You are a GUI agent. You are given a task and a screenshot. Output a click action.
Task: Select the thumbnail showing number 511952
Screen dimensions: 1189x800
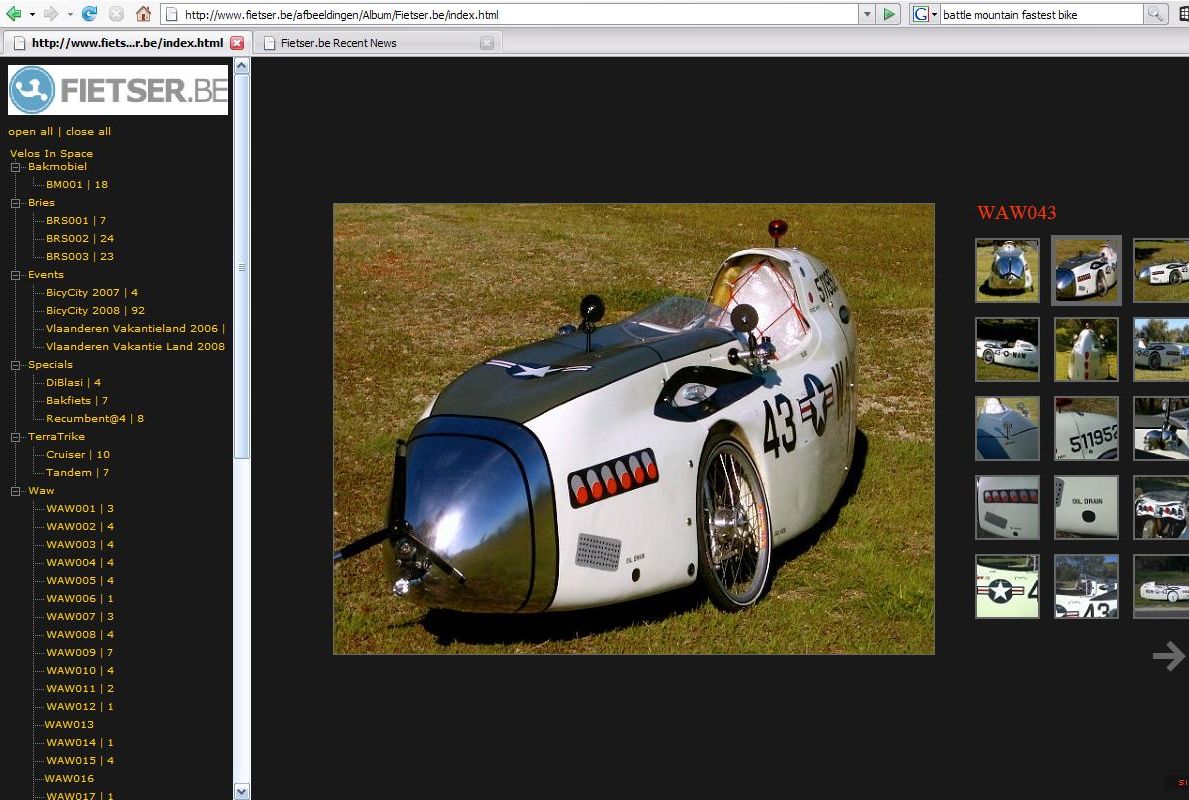[1086, 428]
